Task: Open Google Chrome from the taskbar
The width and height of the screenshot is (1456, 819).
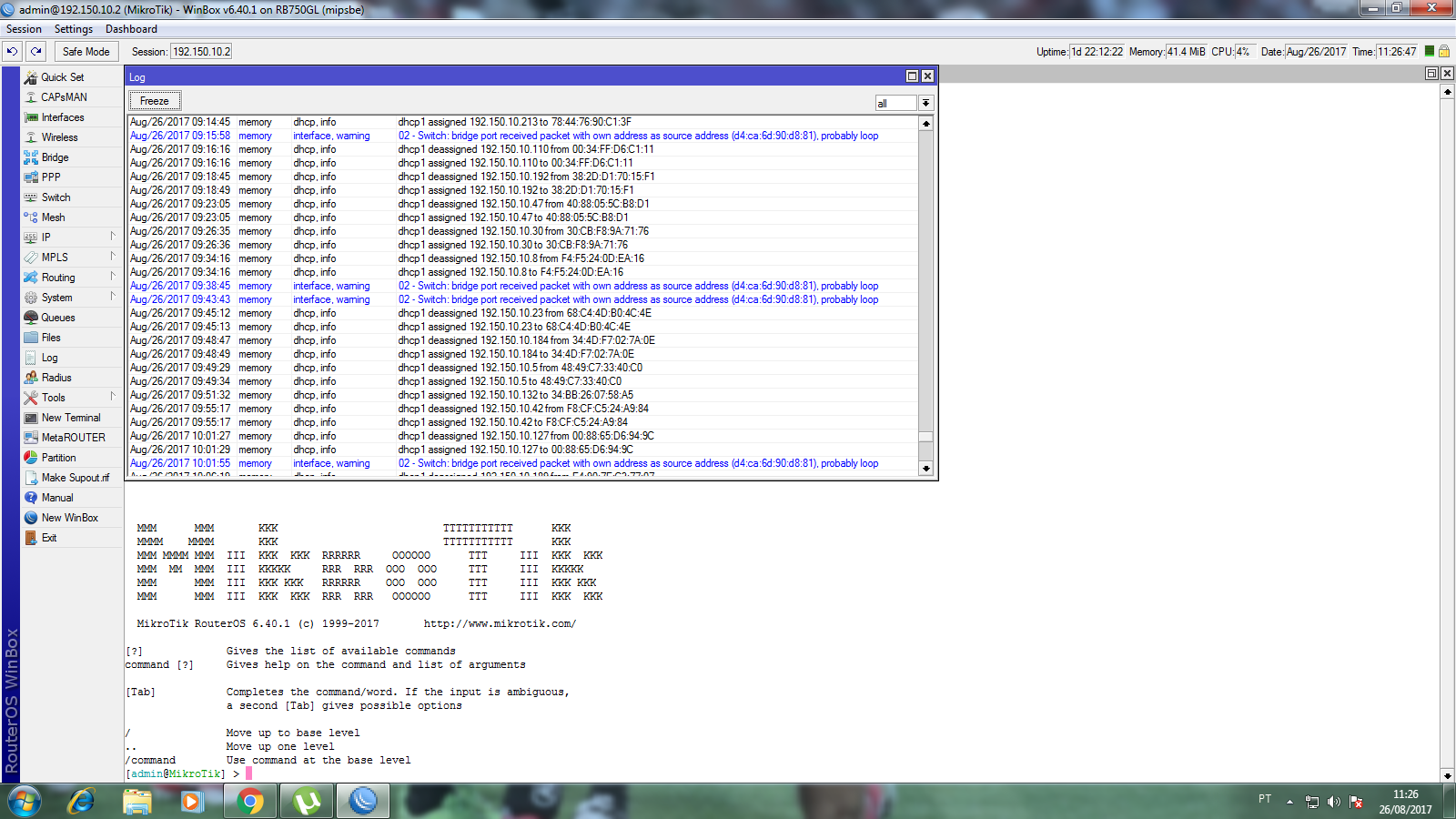Action: (249, 801)
